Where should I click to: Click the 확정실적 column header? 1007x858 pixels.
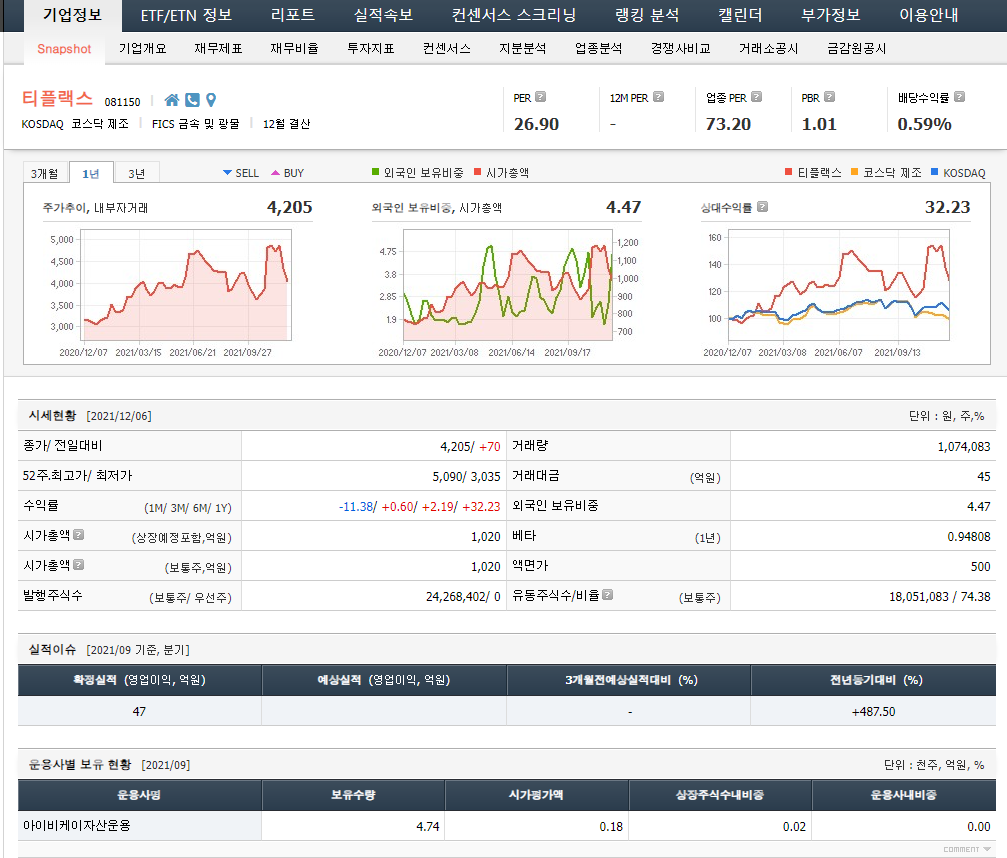coord(139,680)
